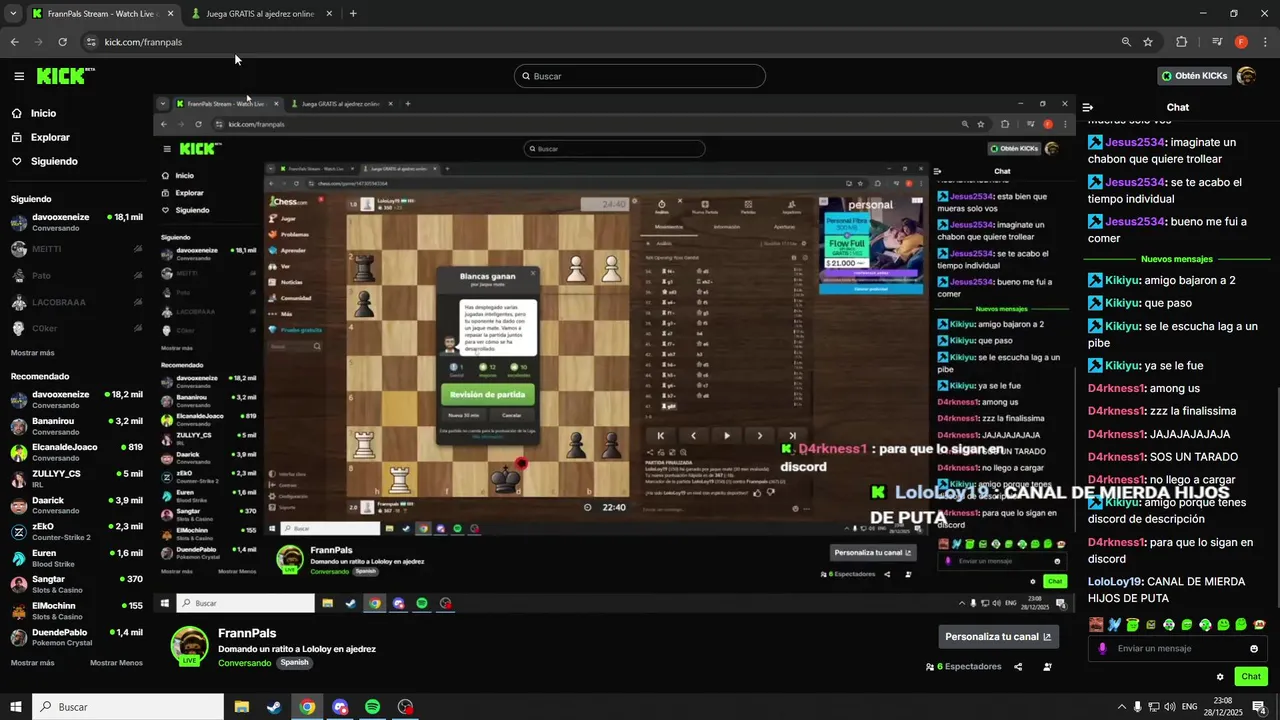1280x720 pixels.
Task: Click username LoloLoy19 in chat
Action: (x=1114, y=581)
